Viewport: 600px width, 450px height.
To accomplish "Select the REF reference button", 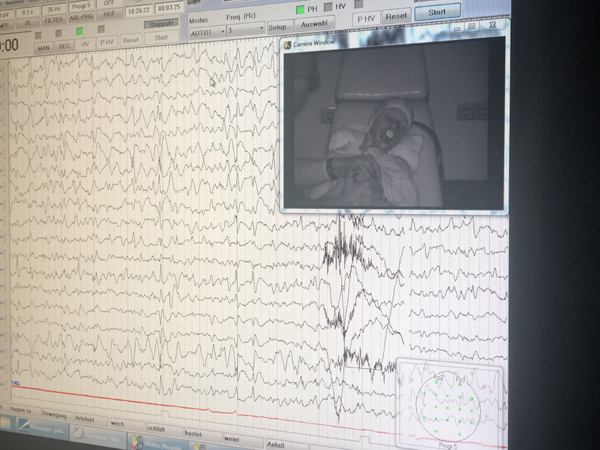I will 109,14.
